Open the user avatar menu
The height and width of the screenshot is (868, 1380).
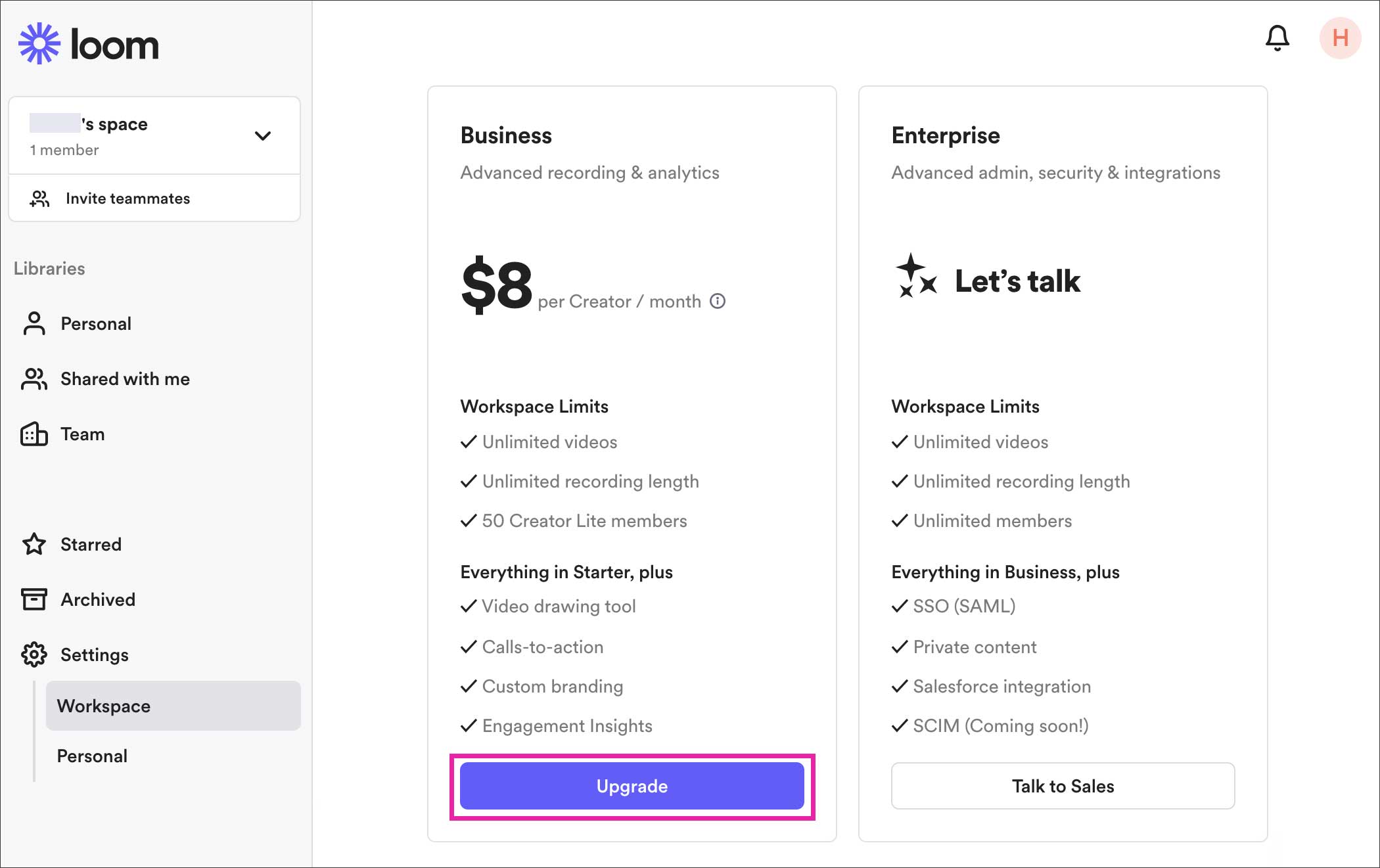pyautogui.click(x=1339, y=38)
